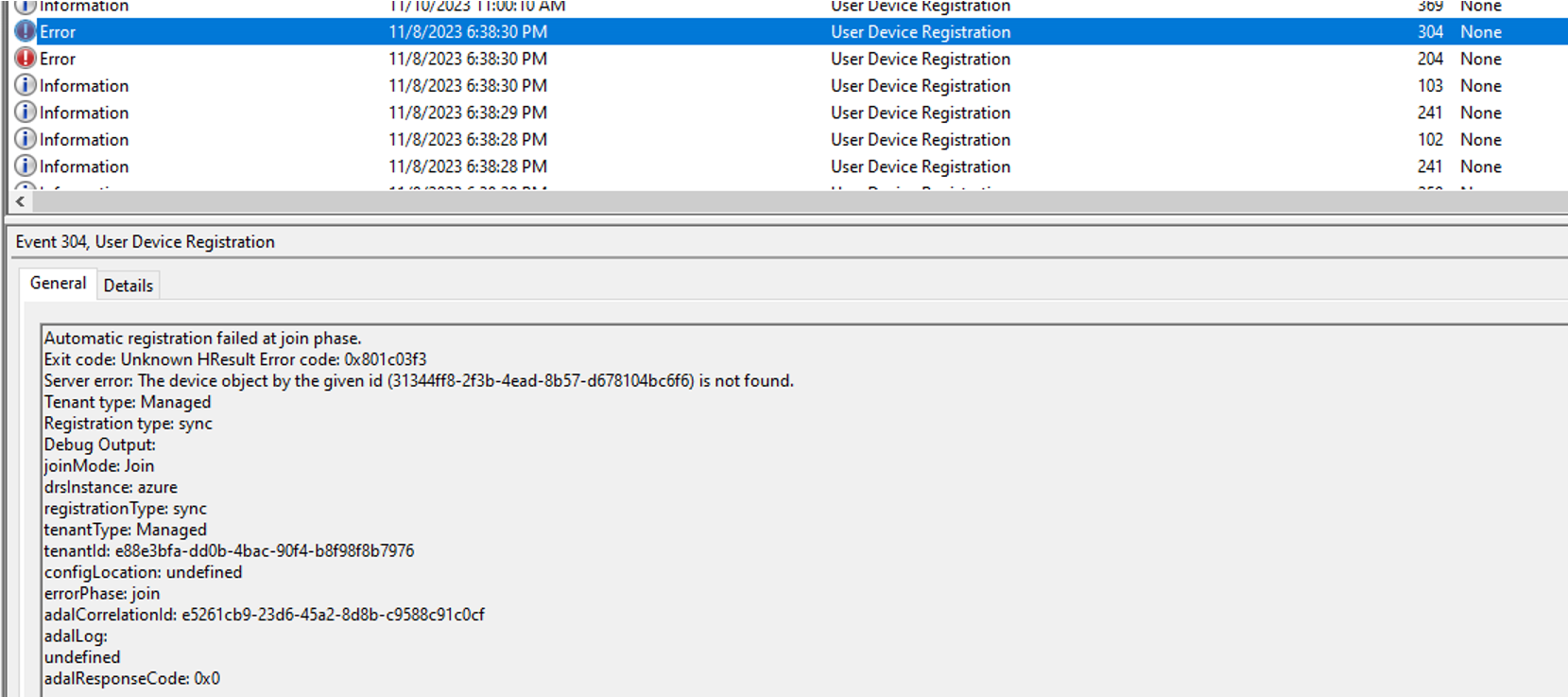
Task: Click information icon of the 6:38:29 PM event
Action: point(26,113)
